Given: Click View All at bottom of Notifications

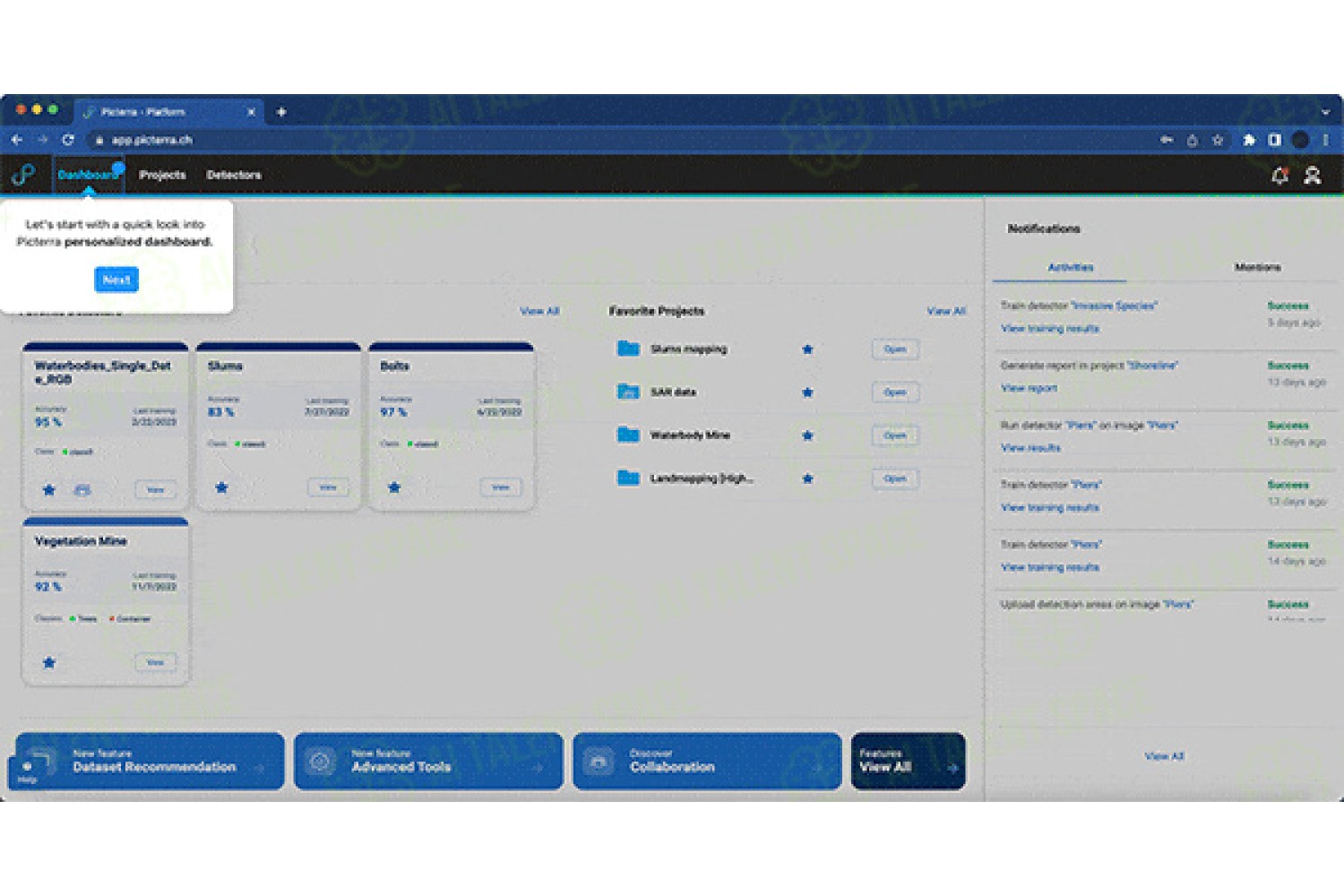Looking at the screenshot, I should [1164, 756].
